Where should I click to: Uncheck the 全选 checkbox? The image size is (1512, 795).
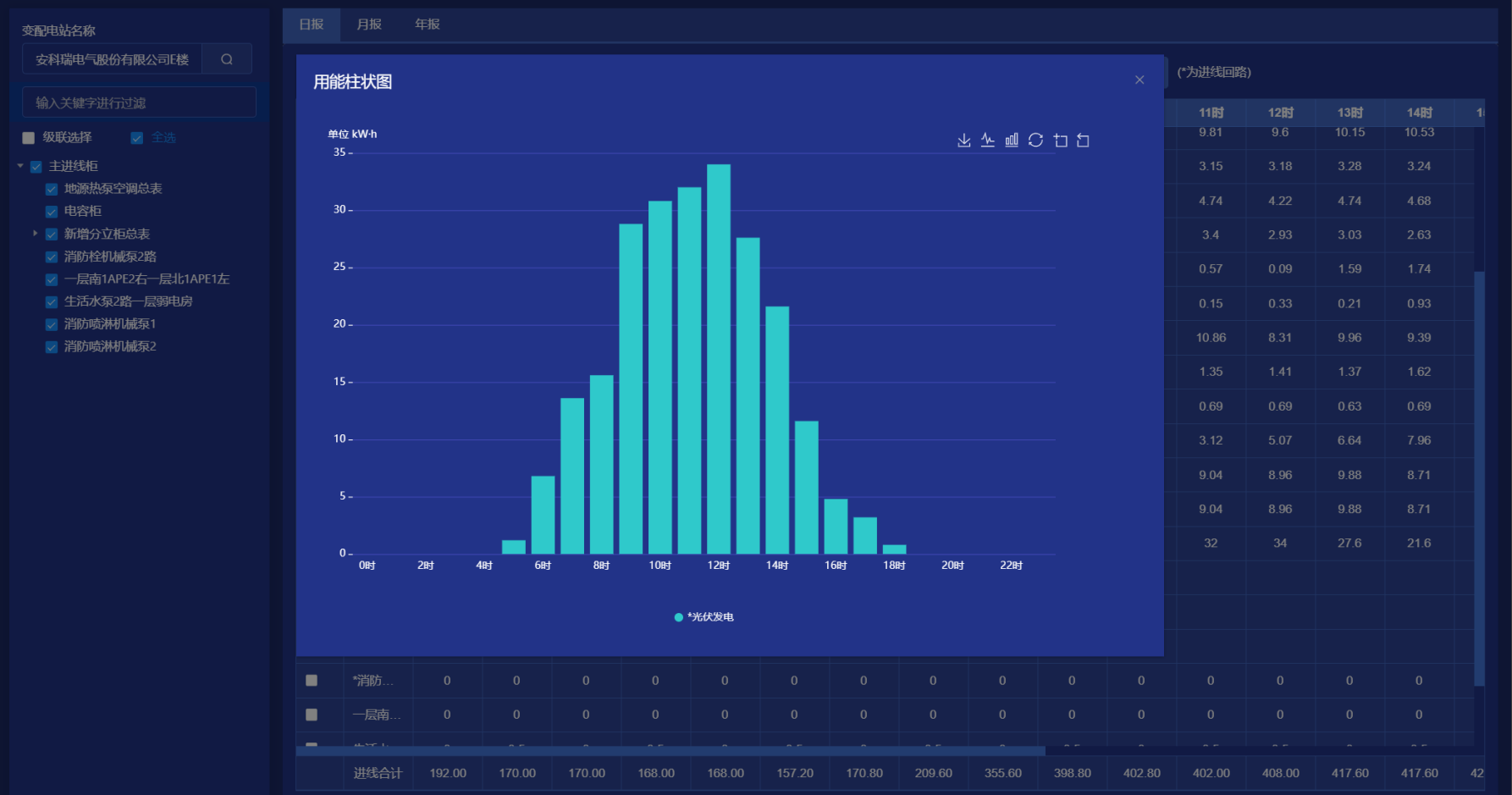pyautogui.click(x=136, y=138)
